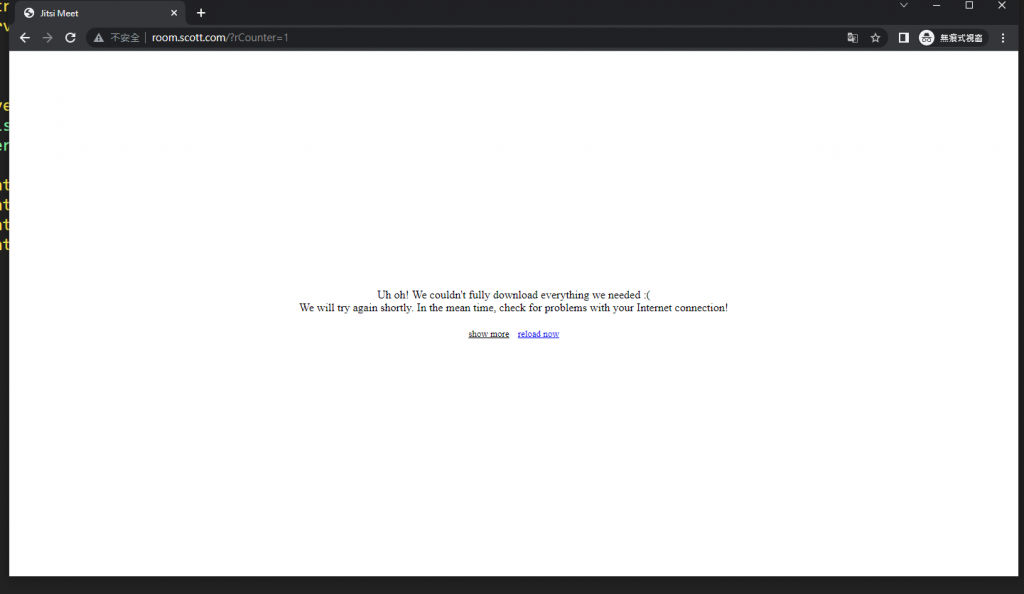
Task: Go back to the previous page
Action: (x=25, y=38)
